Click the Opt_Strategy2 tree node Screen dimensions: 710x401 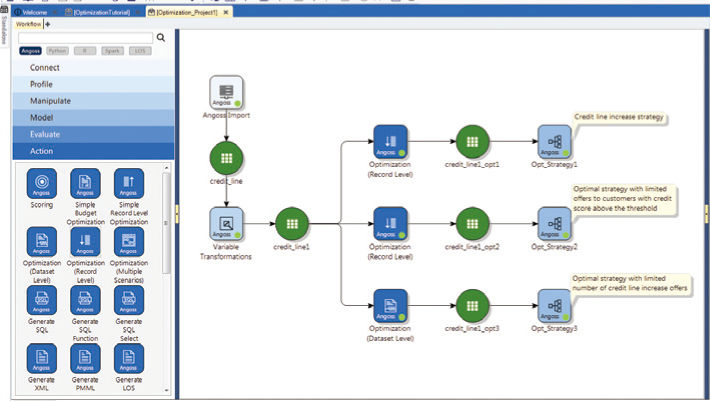[x=554, y=224]
